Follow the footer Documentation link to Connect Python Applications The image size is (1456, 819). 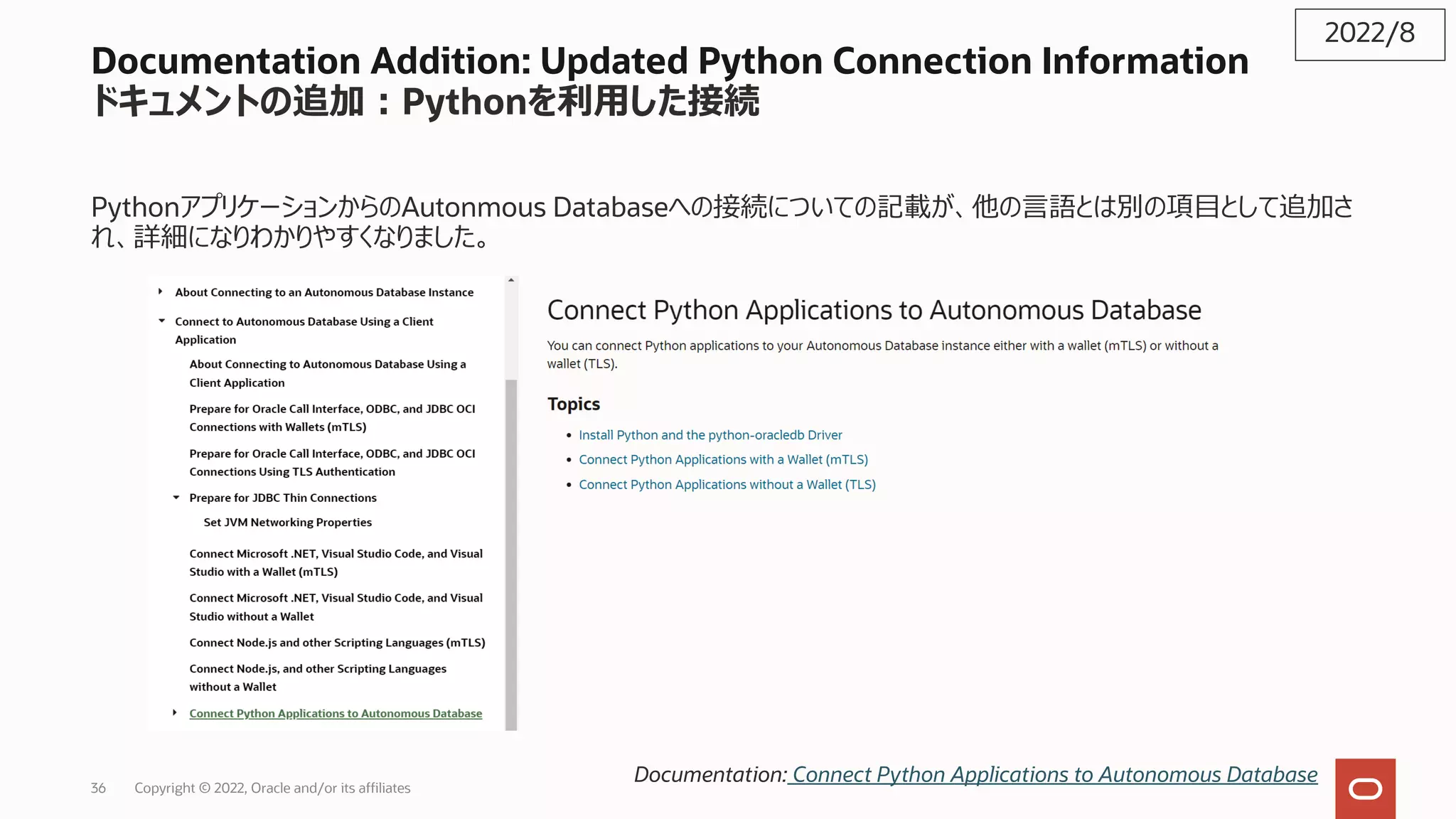[x=1054, y=774]
